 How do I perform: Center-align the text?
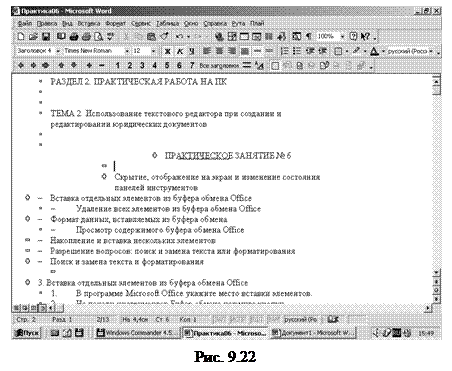[x=219, y=51]
